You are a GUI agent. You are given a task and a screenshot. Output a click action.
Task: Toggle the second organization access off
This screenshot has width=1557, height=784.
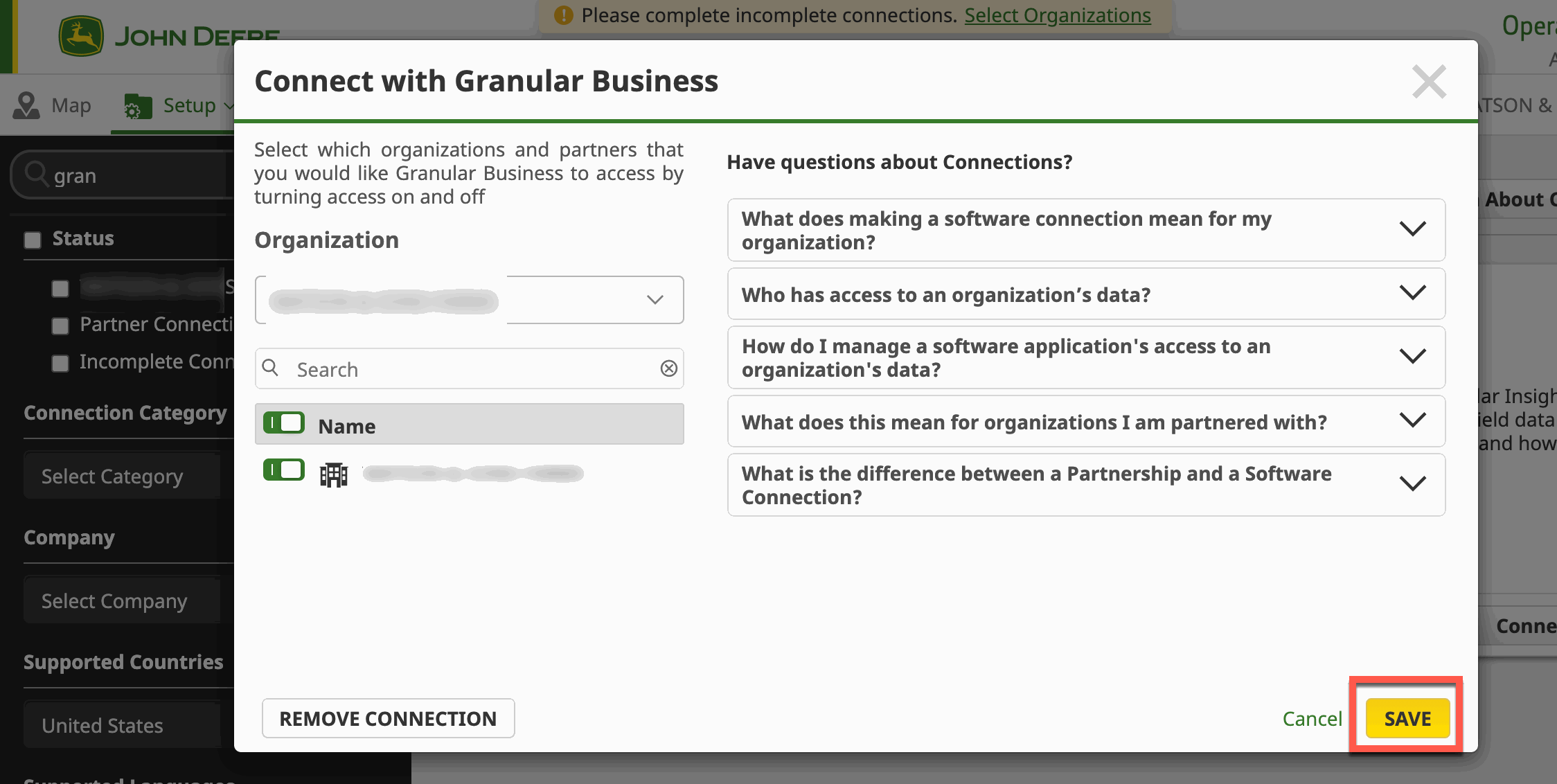(283, 472)
